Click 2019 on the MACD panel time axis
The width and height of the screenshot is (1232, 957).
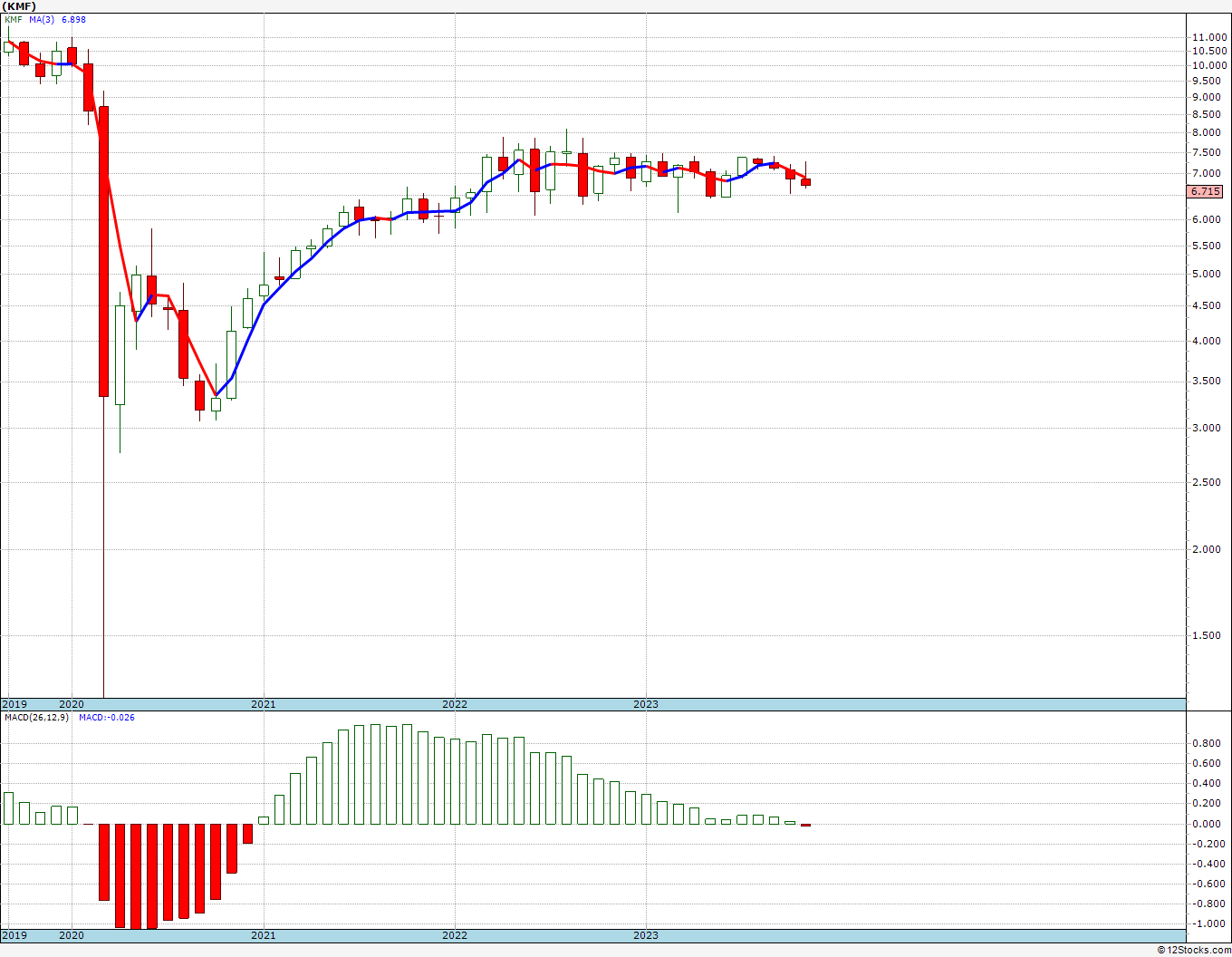[x=14, y=935]
